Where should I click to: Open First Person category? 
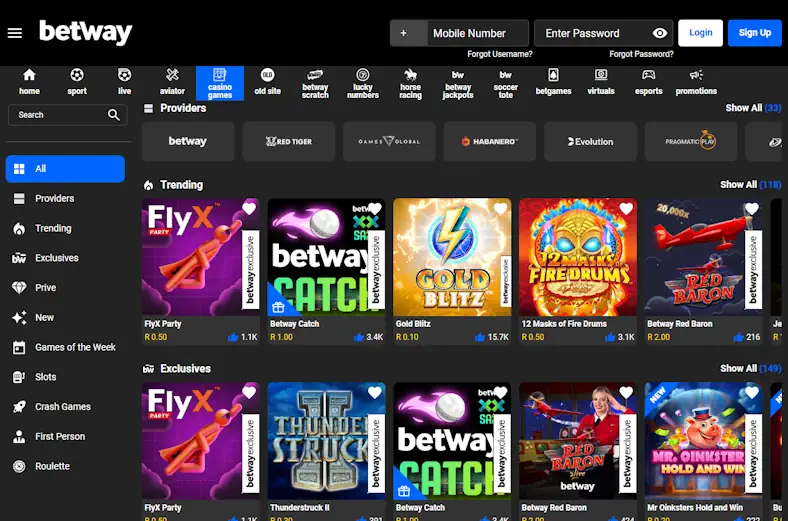[65, 437]
